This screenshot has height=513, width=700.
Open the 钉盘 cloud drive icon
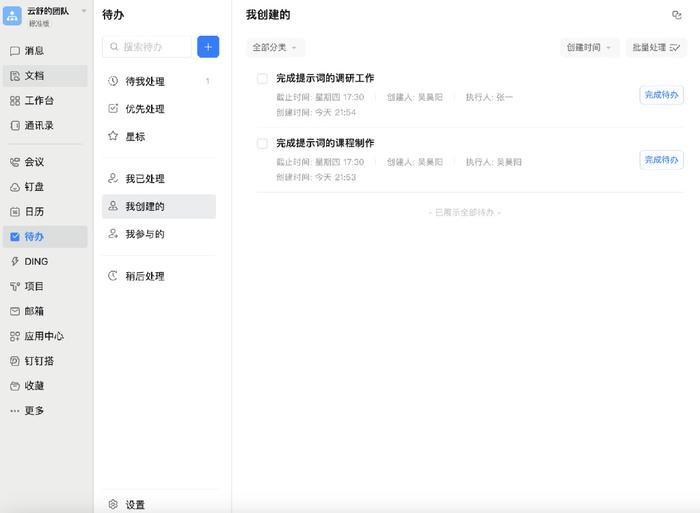click(x=15, y=187)
